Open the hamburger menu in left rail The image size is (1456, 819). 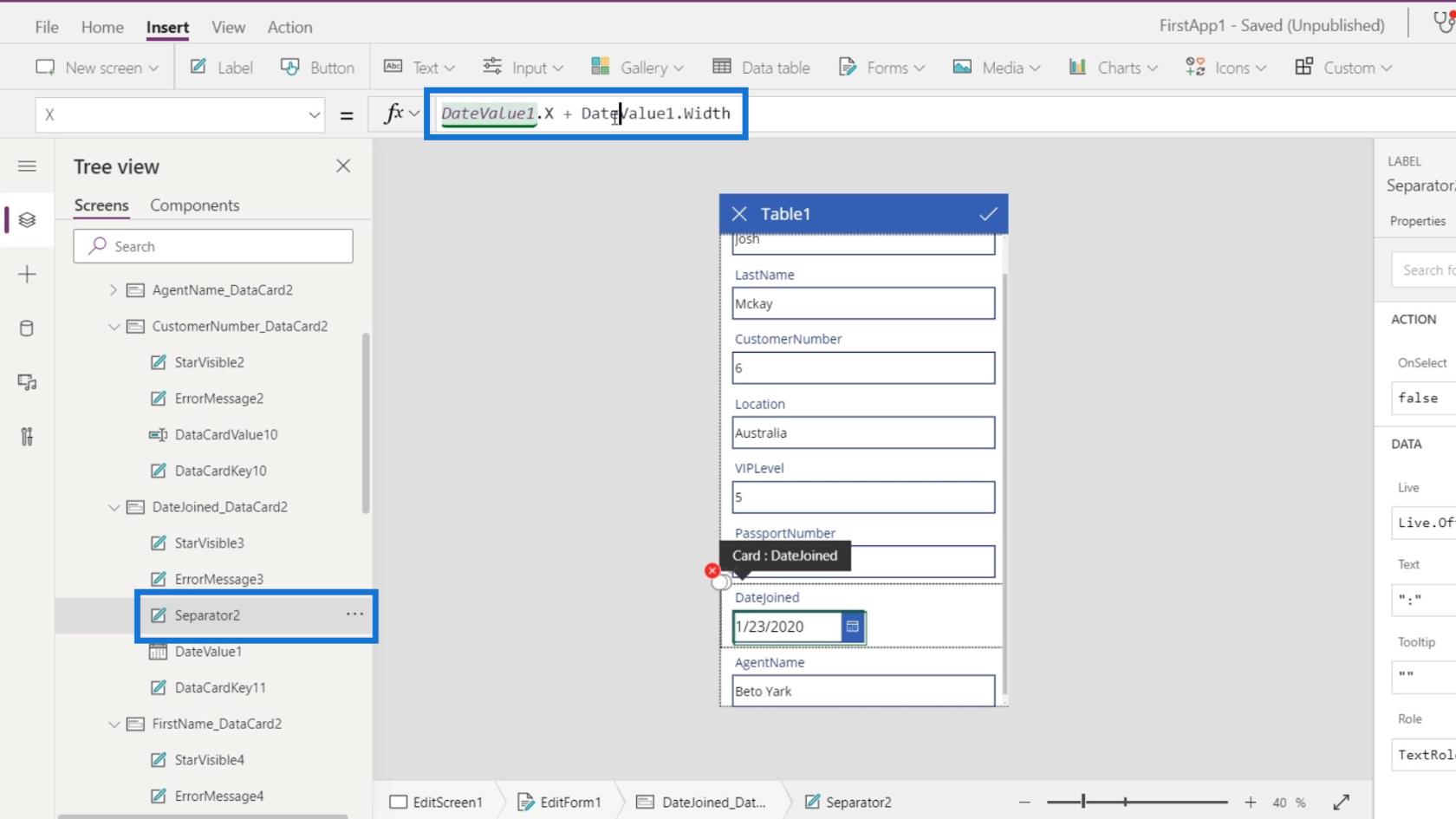coord(27,166)
